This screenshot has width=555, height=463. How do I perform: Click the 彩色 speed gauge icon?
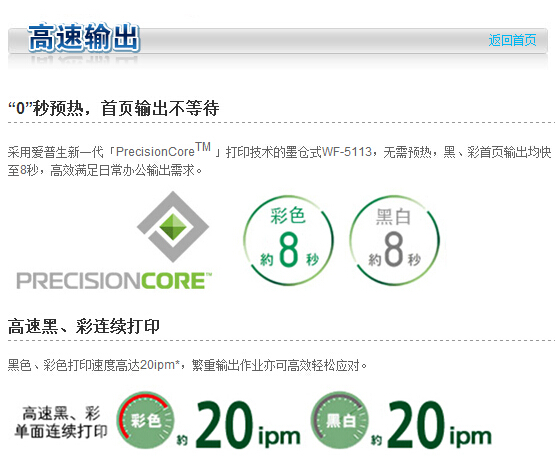pos(145,420)
